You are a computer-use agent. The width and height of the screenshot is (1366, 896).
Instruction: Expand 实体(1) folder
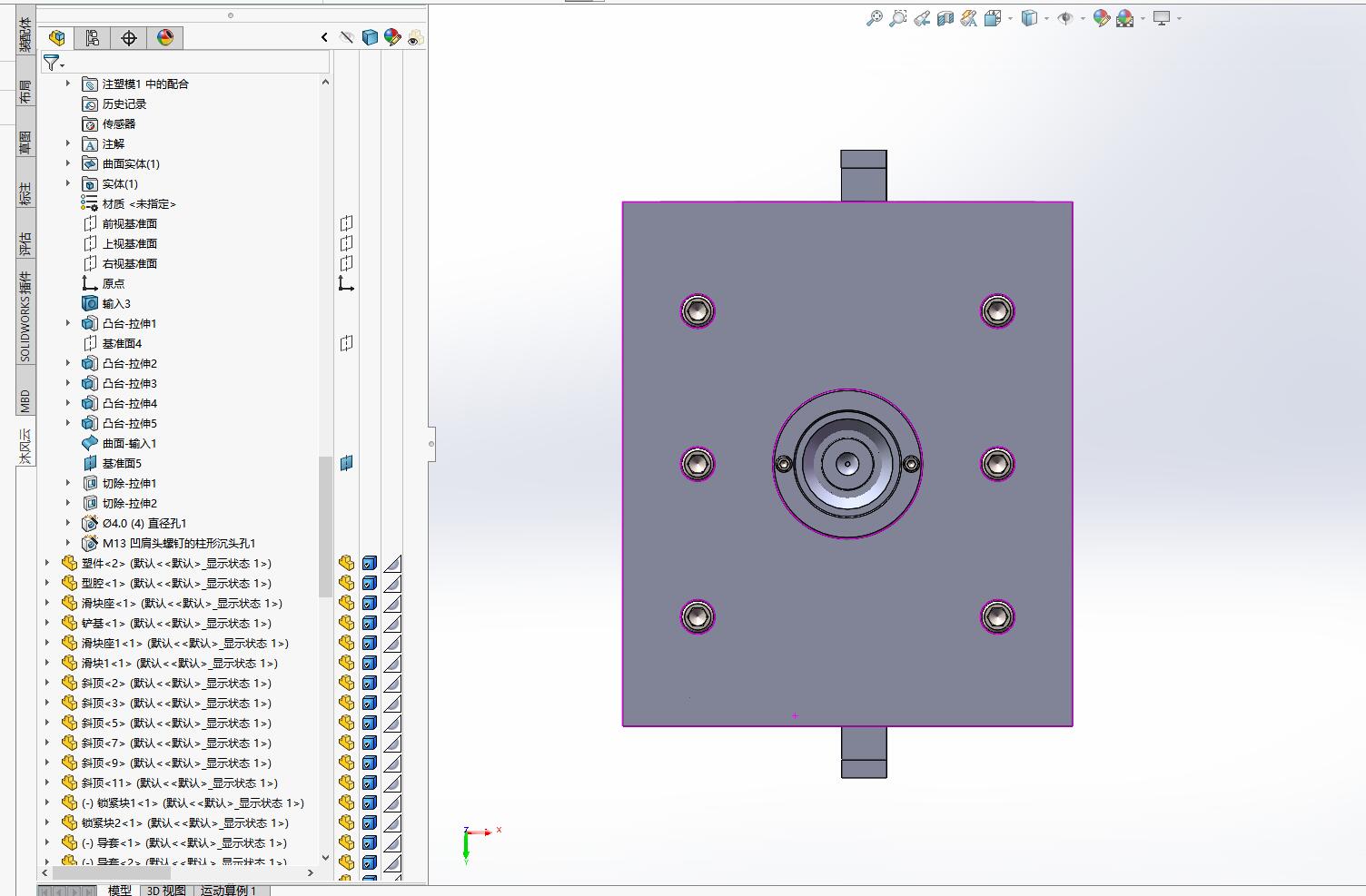point(67,183)
